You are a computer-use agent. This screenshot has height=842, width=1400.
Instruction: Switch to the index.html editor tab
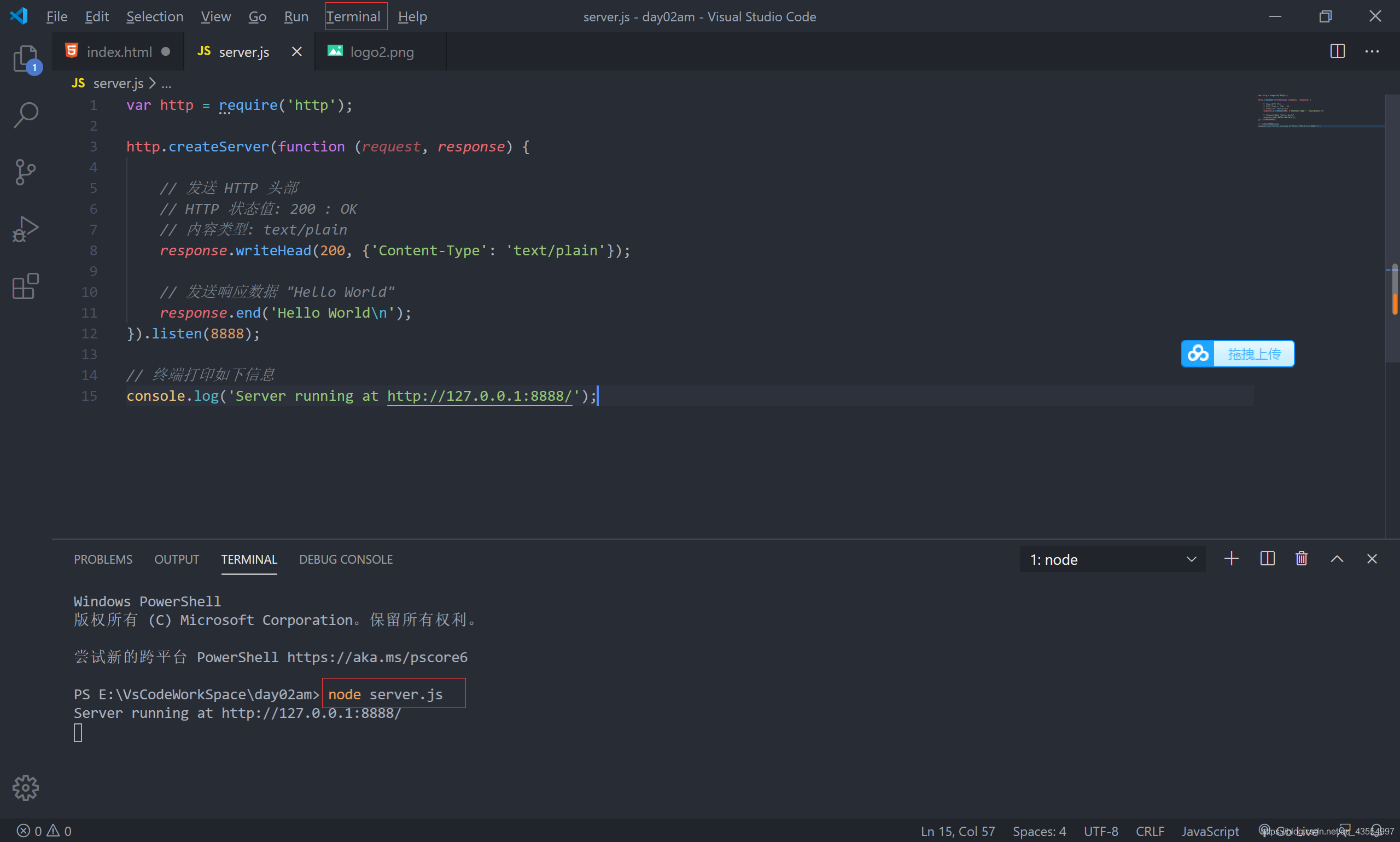click(119, 51)
